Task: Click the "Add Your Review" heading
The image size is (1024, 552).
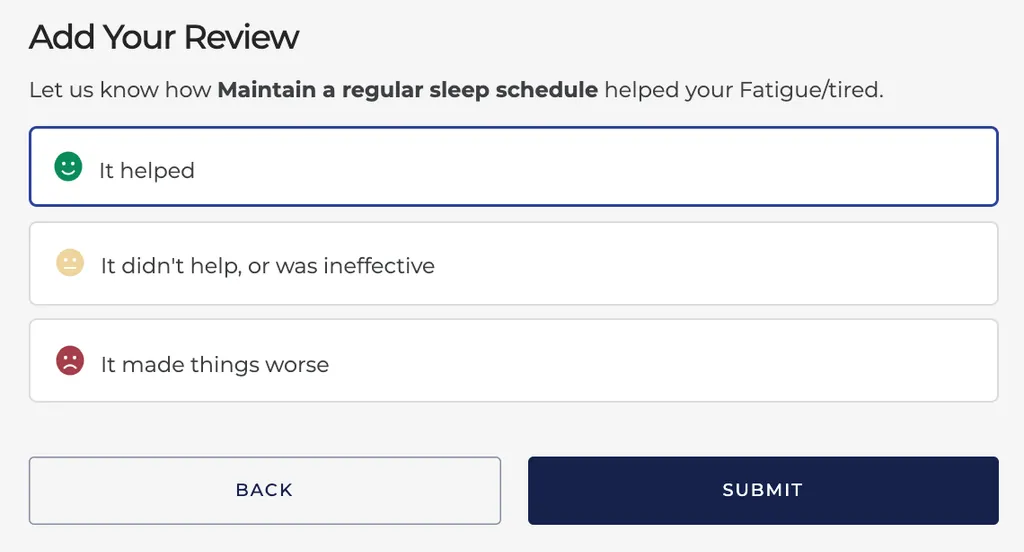Action: tap(164, 38)
